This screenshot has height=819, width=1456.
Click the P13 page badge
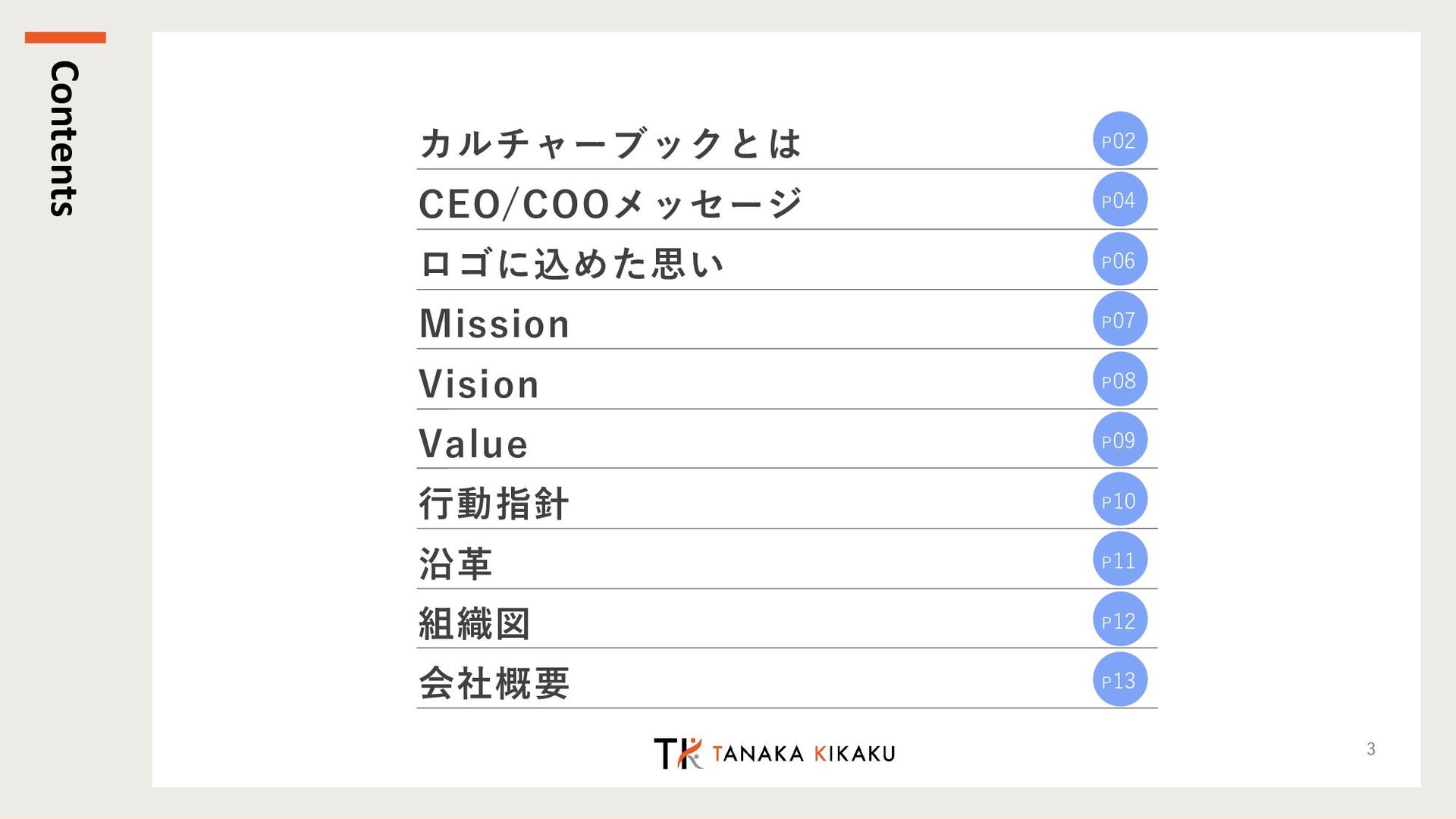click(1119, 680)
